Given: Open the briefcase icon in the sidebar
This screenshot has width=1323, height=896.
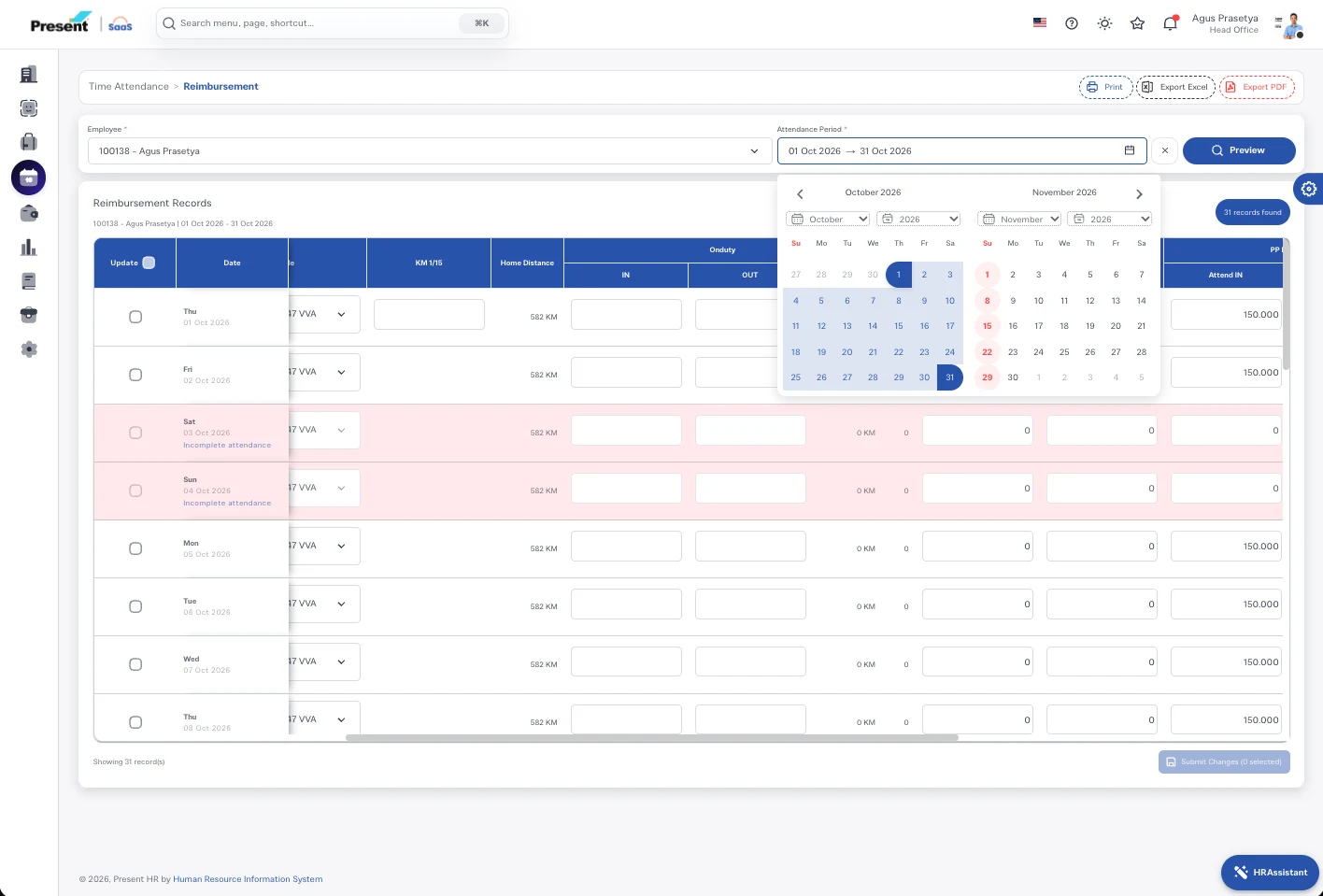Looking at the screenshot, I should (x=29, y=315).
